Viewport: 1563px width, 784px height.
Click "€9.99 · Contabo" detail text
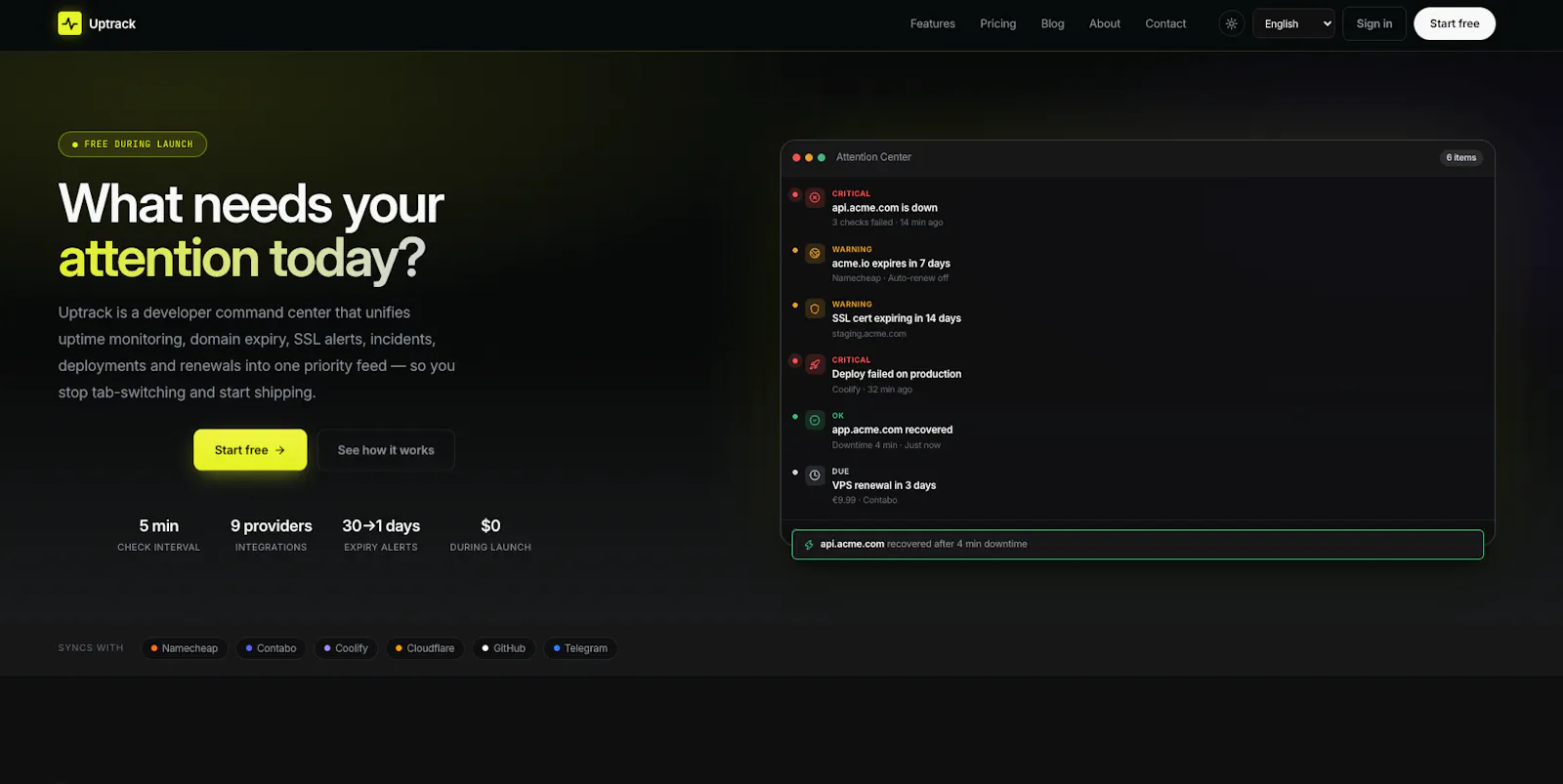[x=865, y=500]
